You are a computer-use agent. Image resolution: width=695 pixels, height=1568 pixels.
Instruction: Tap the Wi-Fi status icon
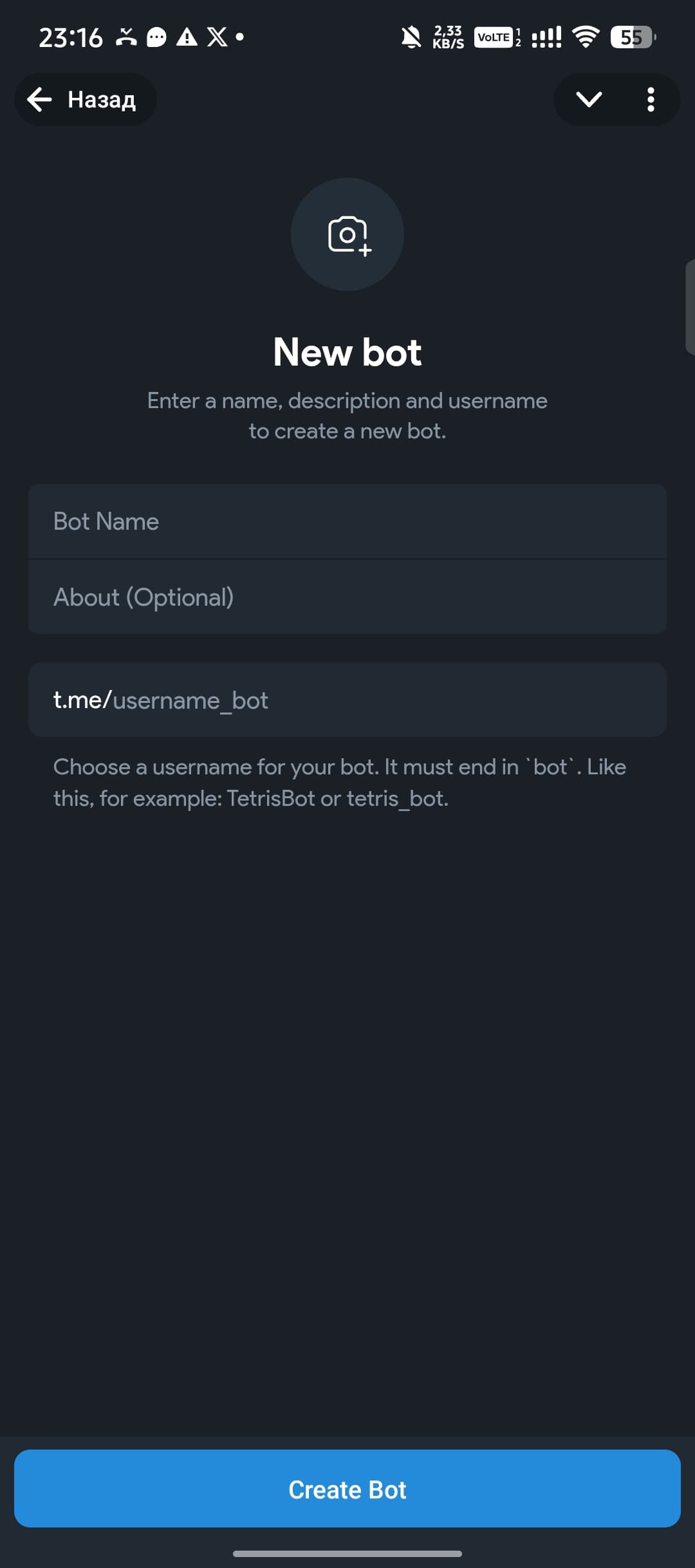[585, 37]
